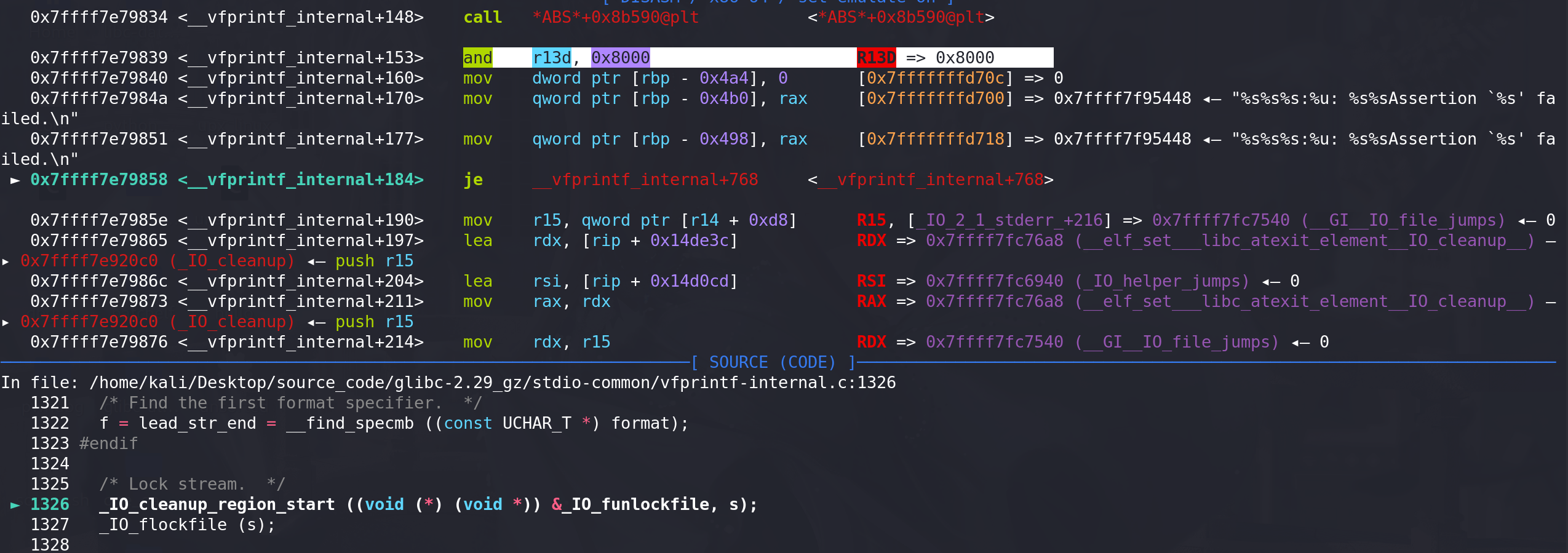Select _IO_cleanup_region_start on line 1326
This screenshot has height=553, width=1568.
[217, 504]
